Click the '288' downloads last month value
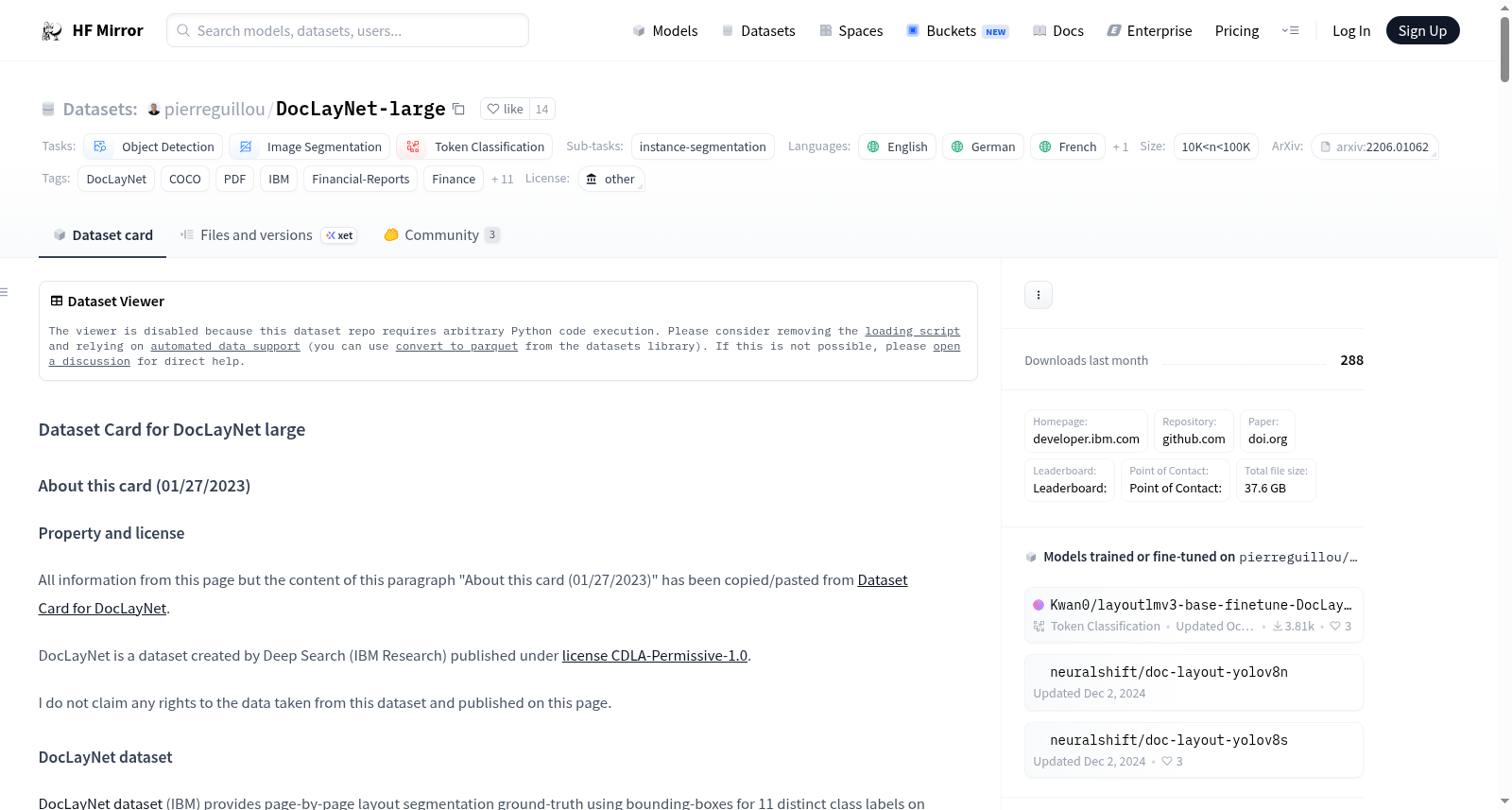 [1352, 360]
